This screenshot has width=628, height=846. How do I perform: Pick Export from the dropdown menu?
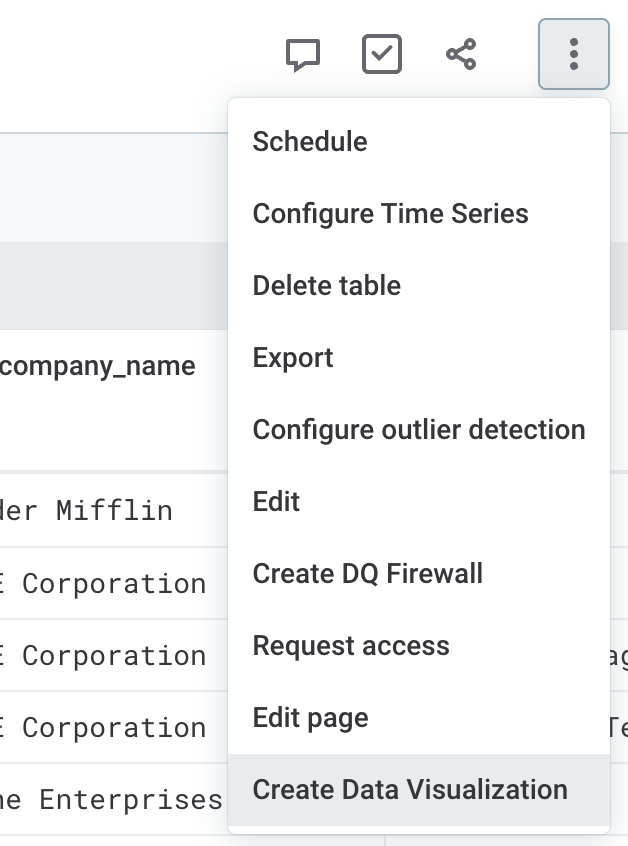pyautogui.click(x=293, y=358)
